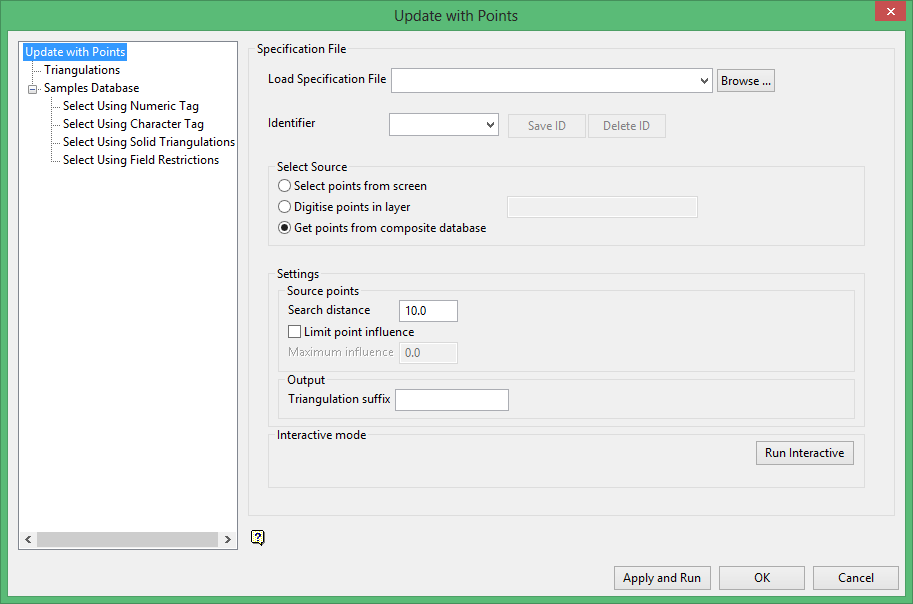Viewport: 913px width, 604px height.
Task: Click the Triangulation suffix text box
Action: pos(452,400)
